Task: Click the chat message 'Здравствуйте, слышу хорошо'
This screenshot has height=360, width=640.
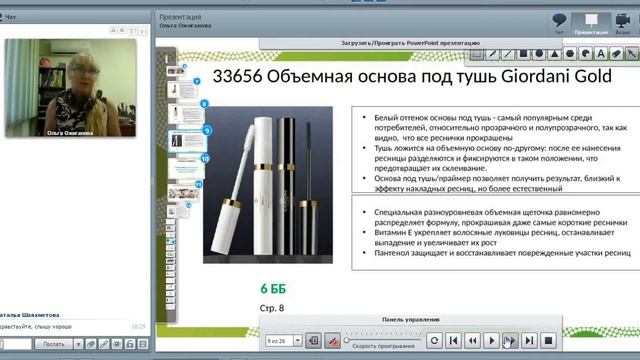Action: coord(36,327)
